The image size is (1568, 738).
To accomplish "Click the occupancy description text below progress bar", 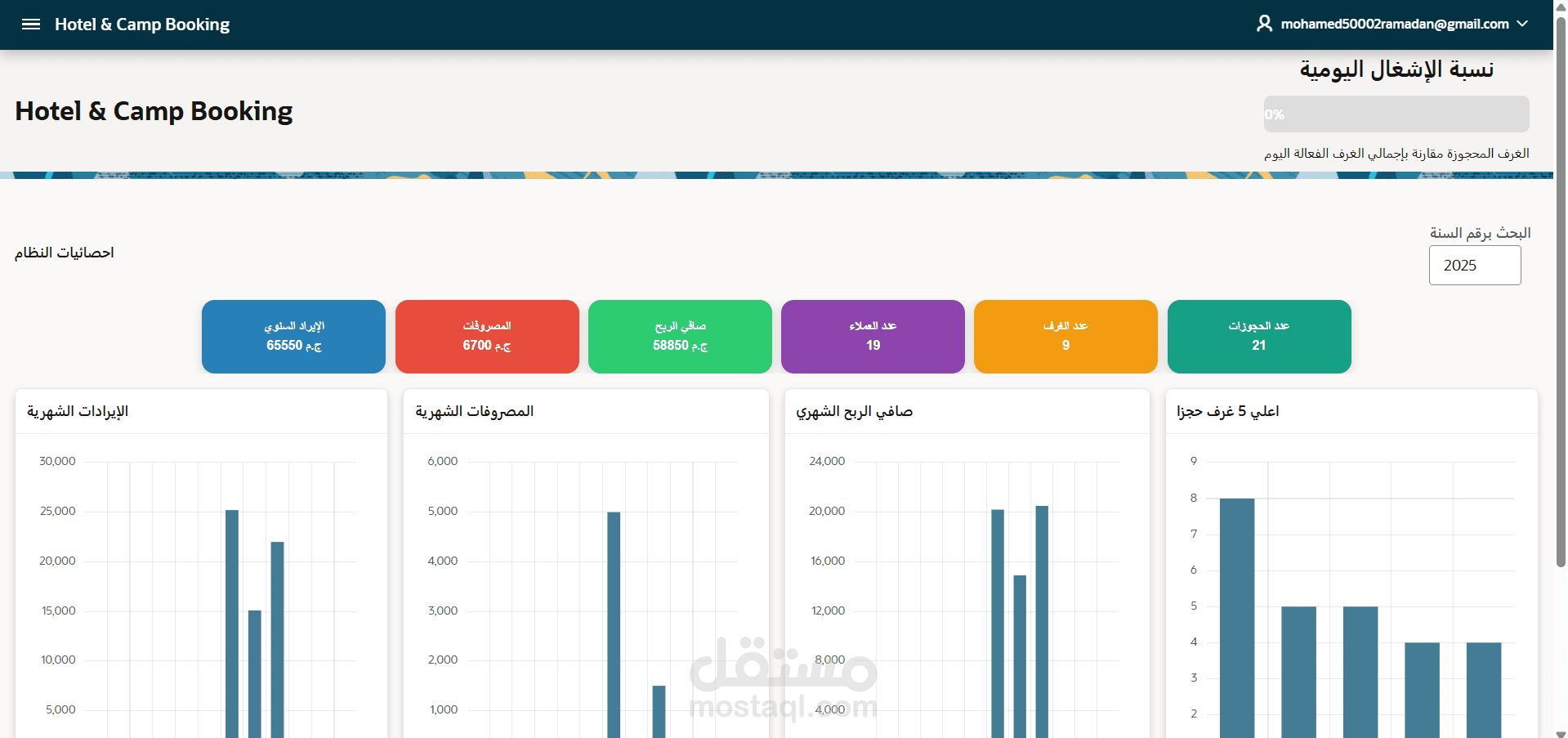I will click(1396, 154).
